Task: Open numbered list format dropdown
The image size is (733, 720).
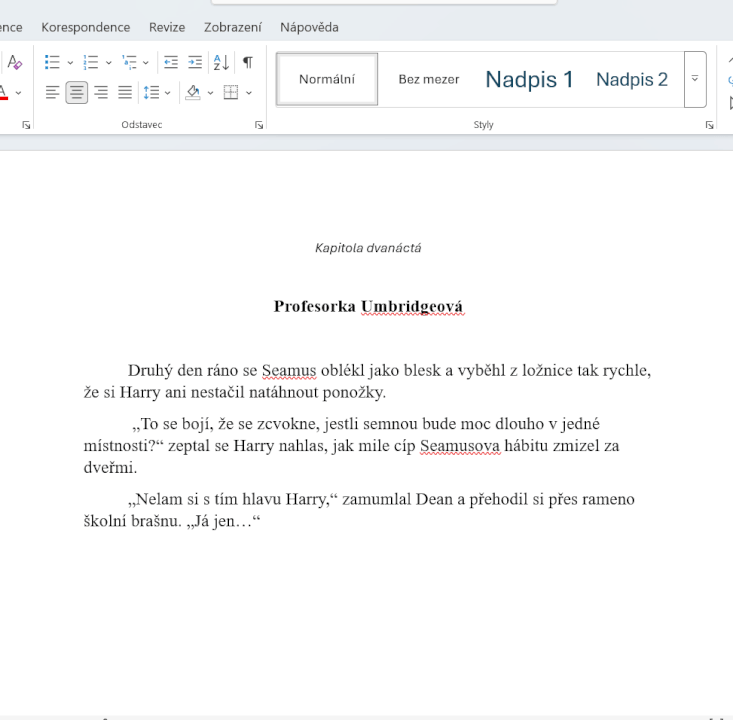Action: point(108,63)
